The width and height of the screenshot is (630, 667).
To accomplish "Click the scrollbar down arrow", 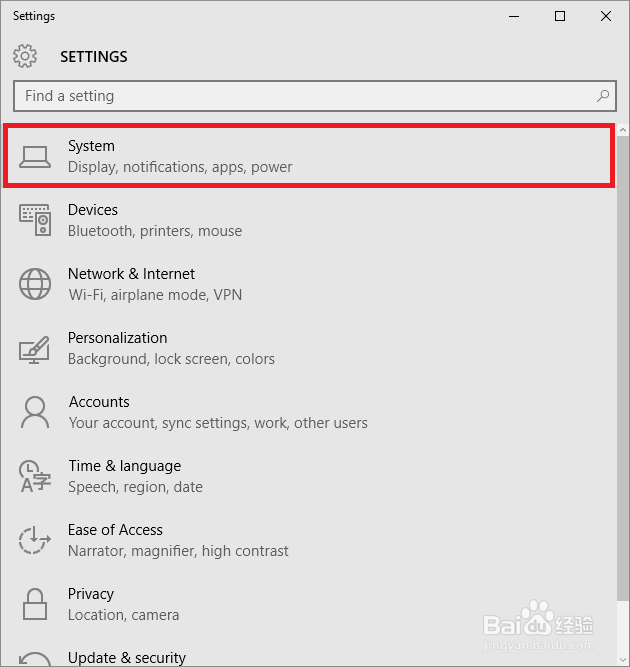I will click(x=622, y=658).
